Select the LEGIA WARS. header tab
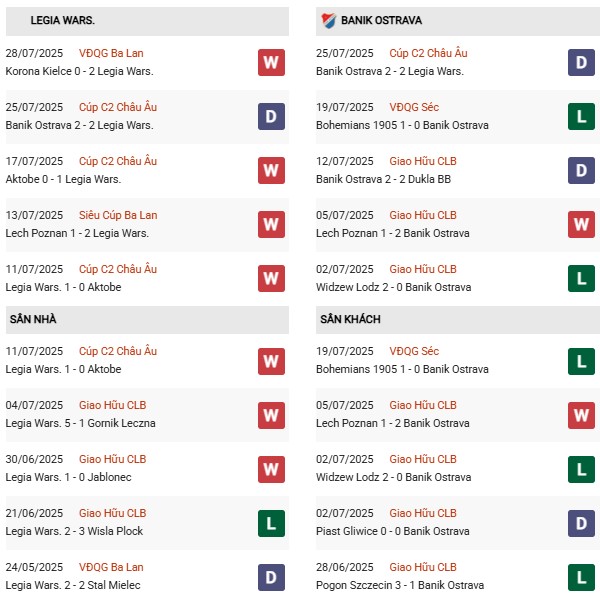Screen dimensions: 600x602 63,20
